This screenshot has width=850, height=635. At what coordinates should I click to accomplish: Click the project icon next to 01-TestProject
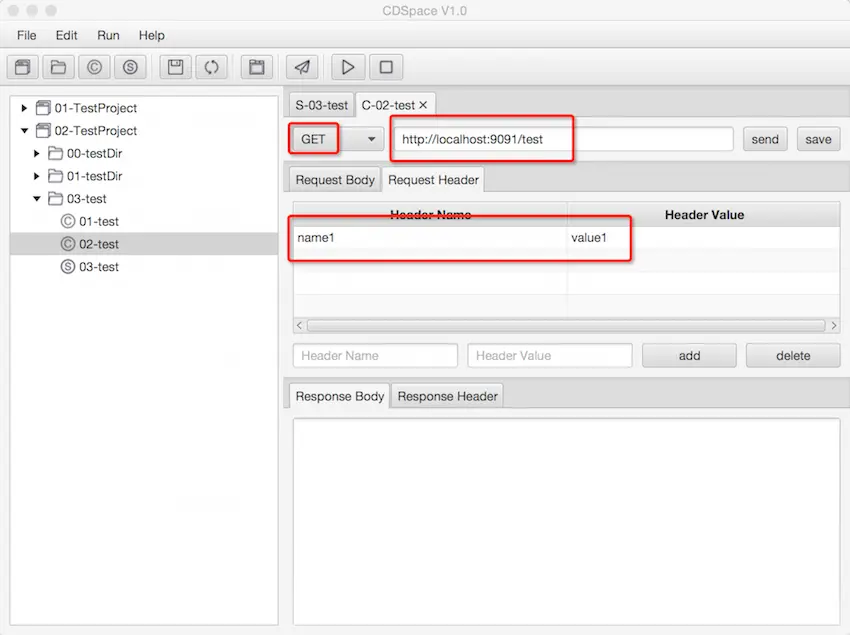point(43,108)
